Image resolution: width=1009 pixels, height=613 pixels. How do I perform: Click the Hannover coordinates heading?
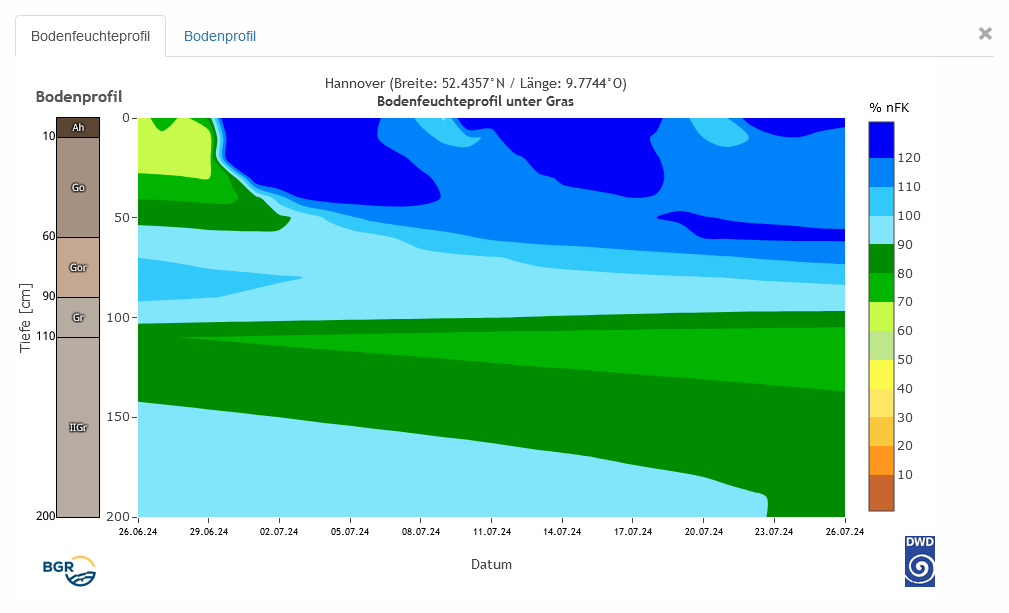(x=475, y=83)
